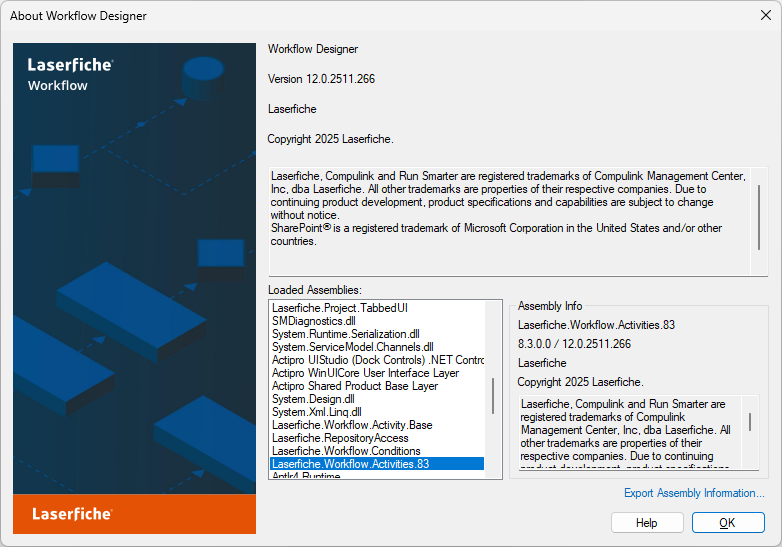The image size is (782, 547).
Task: Select System.Runtime.Serialization.dll assembly
Action: [377, 334]
